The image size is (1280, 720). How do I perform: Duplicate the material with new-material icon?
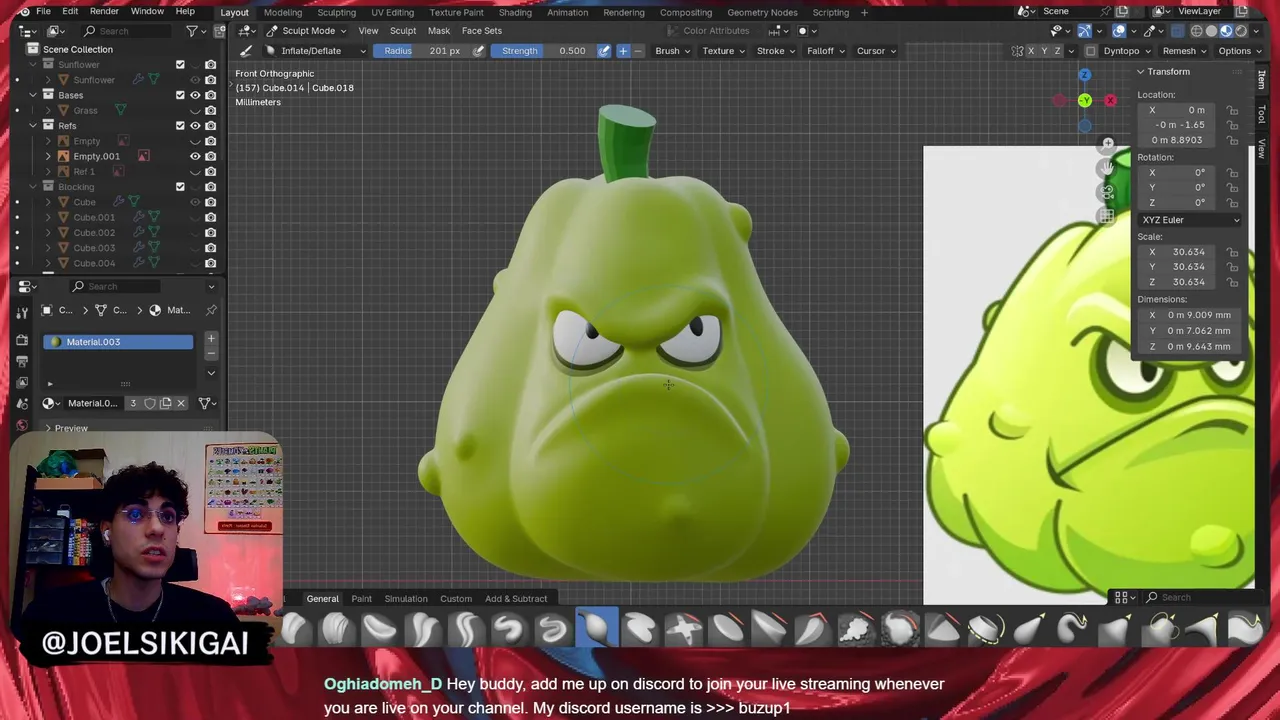click(x=165, y=403)
